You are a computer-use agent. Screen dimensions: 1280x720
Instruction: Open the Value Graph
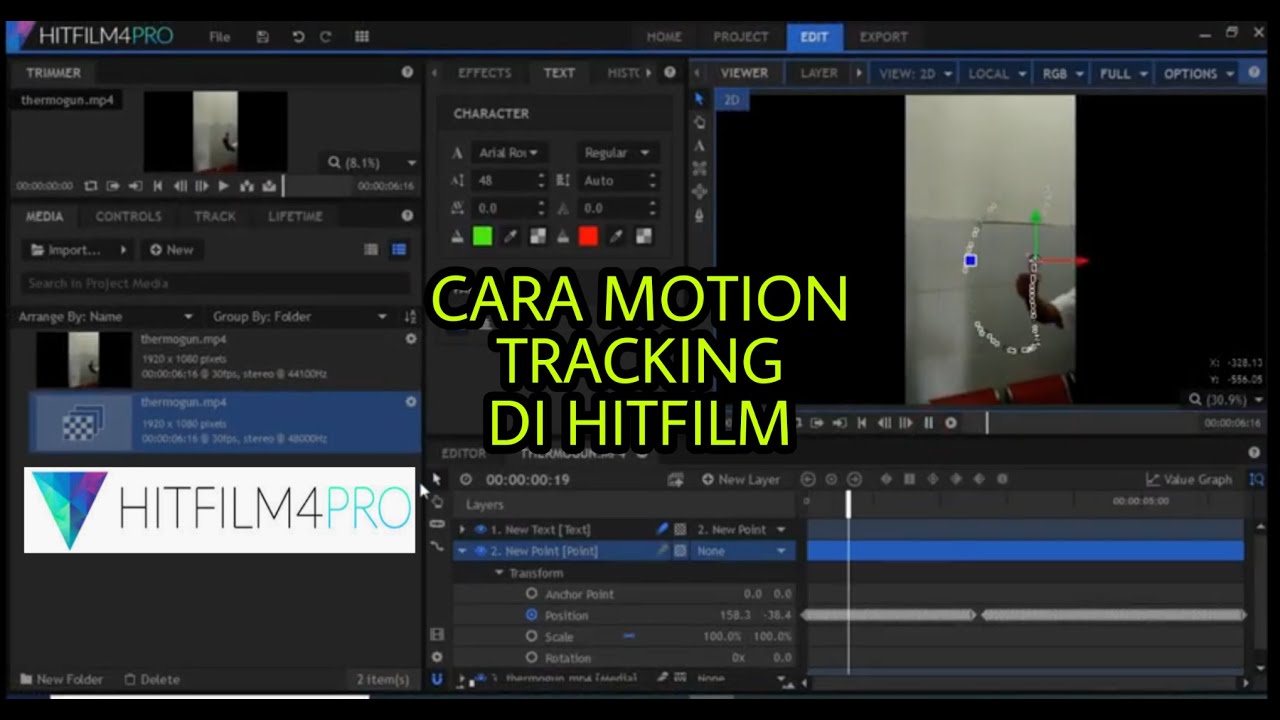tap(1189, 480)
